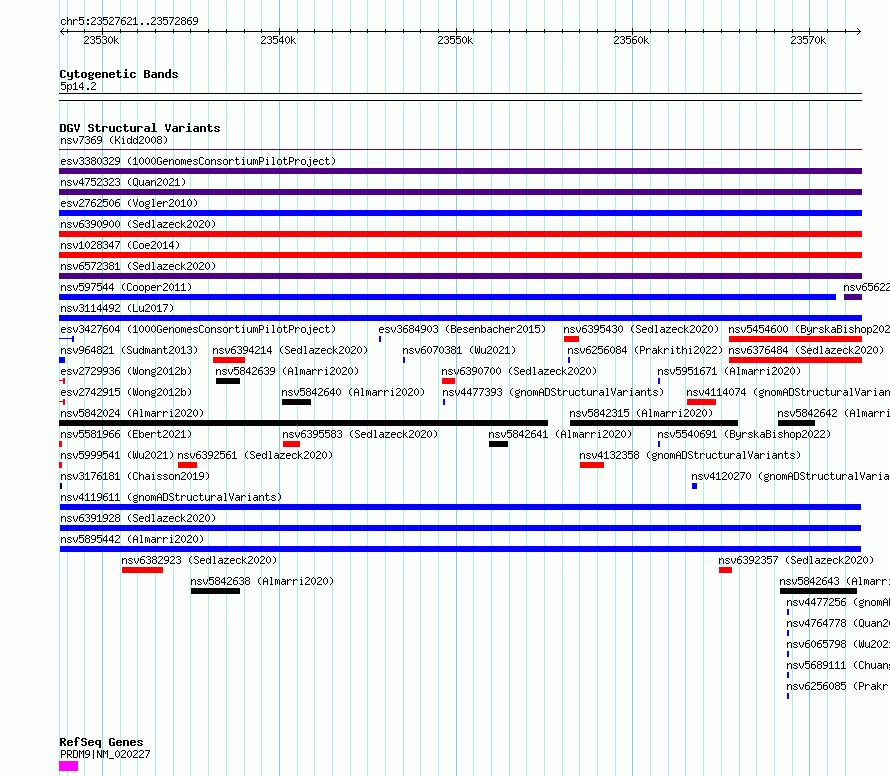Select the magenta PRDM9 gene feature
Viewport: 890px width, 776px height.
point(69,766)
